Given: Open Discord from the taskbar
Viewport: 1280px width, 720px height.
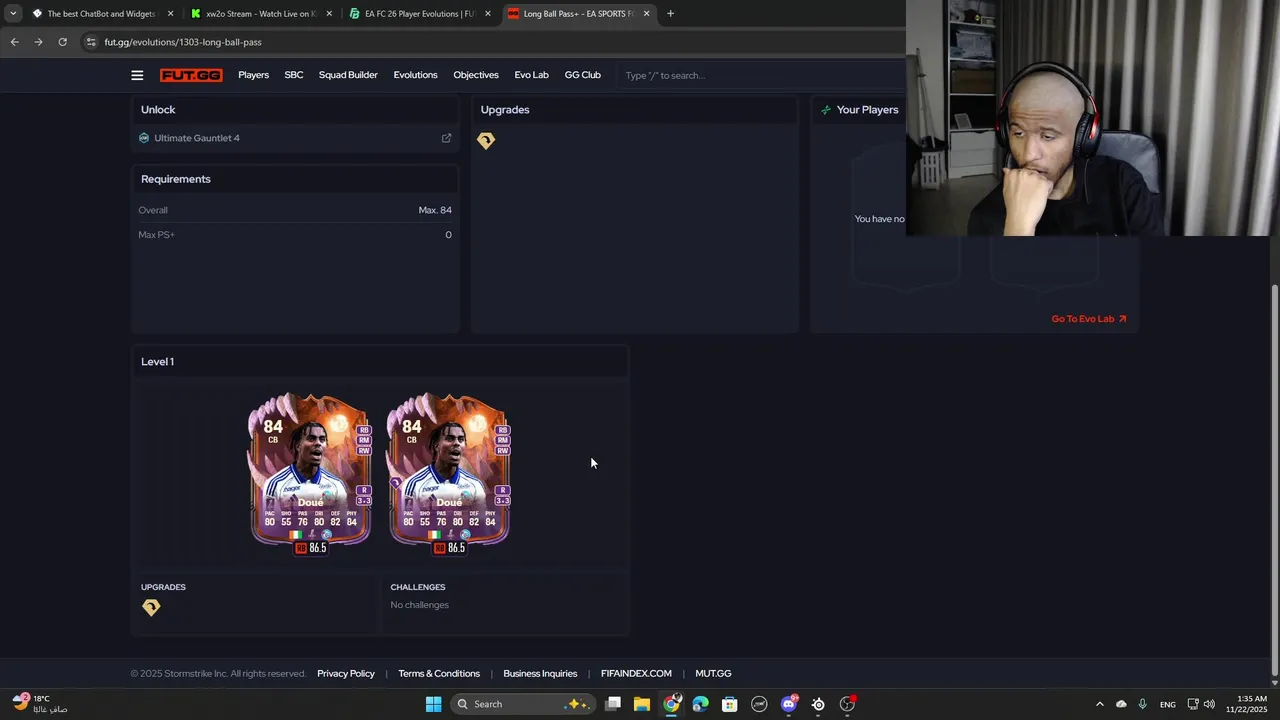Looking at the screenshot, I should (x=789, y=704).
